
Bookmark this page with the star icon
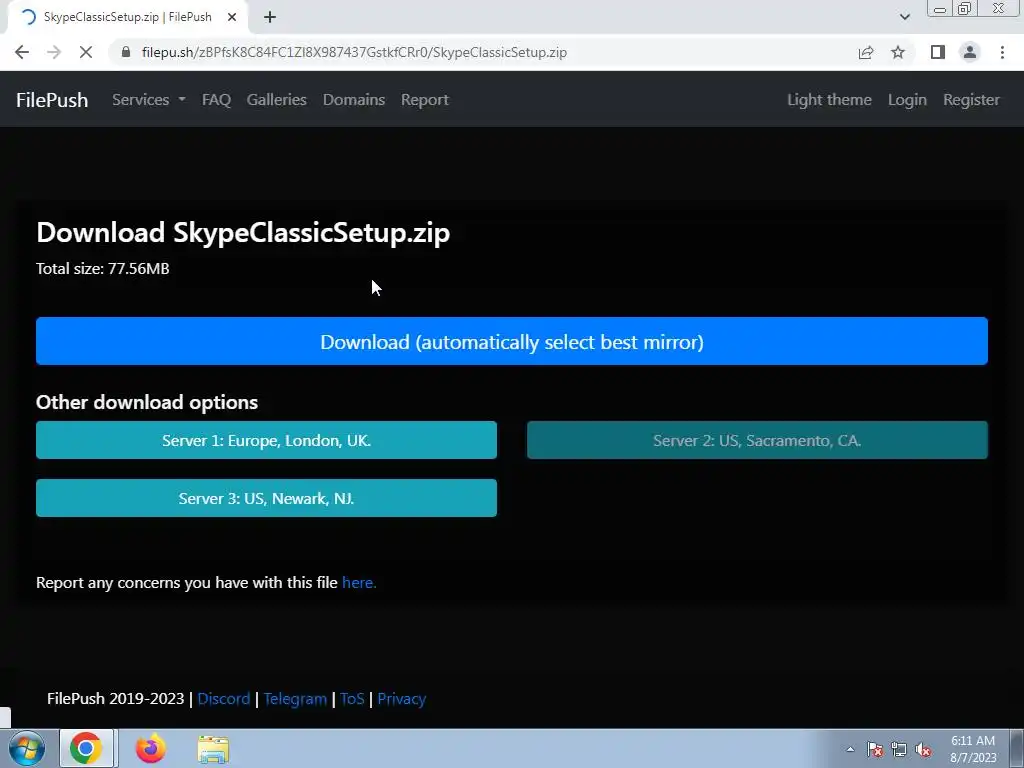(898, 52)
